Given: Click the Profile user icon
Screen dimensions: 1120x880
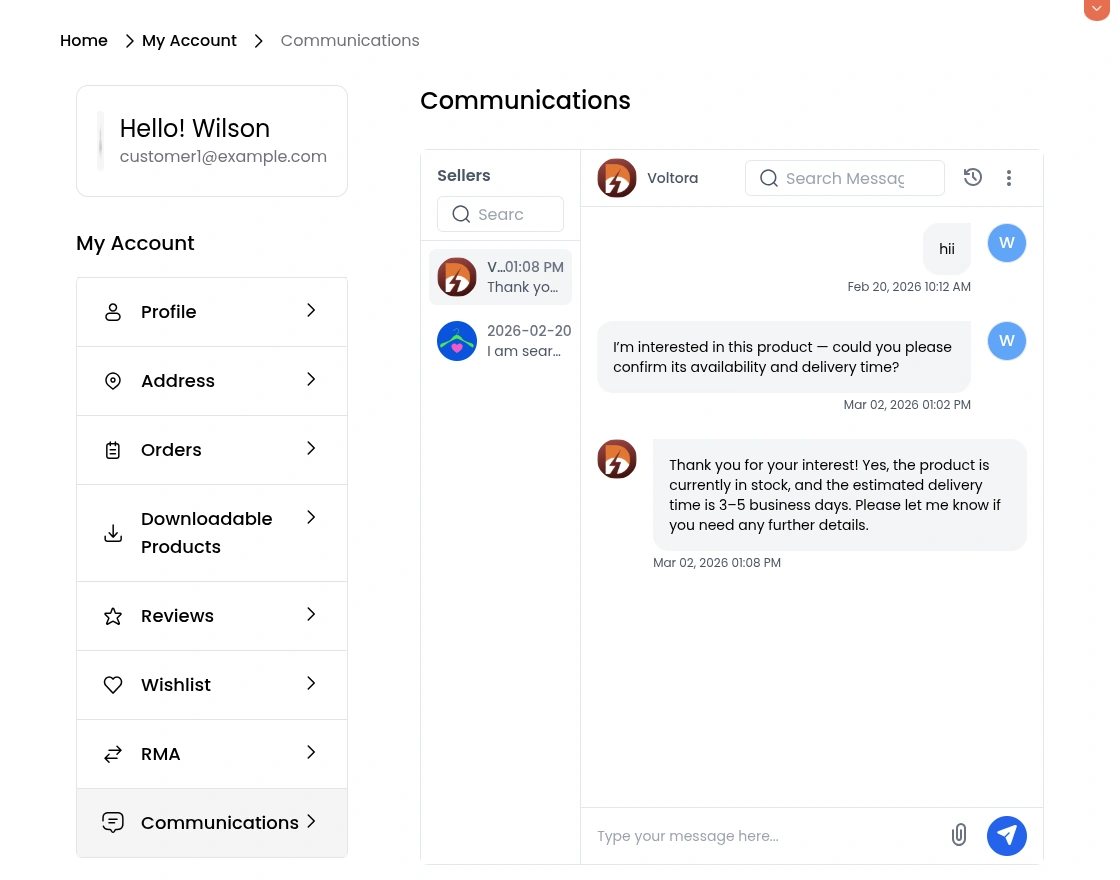Looking at the screenshot, I should click(x=113, y=311).
